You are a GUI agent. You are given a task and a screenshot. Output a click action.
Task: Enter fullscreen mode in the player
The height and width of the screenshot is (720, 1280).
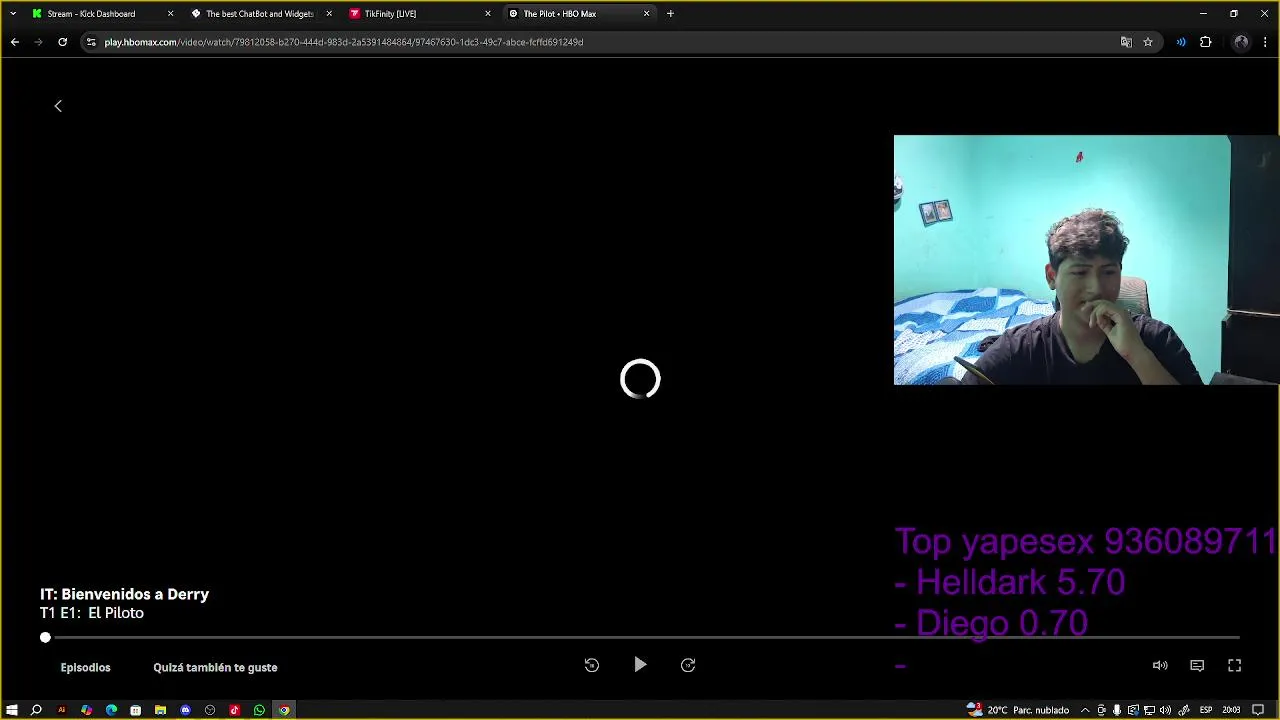pos(1235,665)
